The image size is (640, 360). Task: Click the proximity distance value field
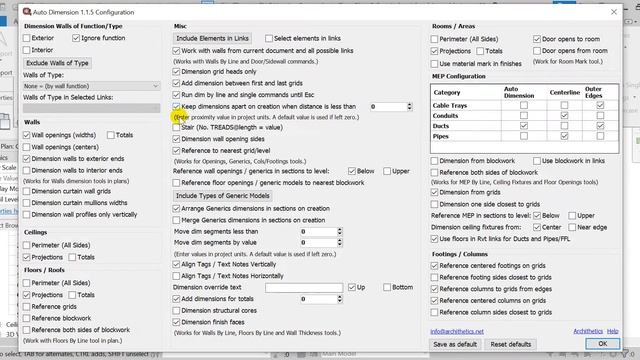point(388,107)
